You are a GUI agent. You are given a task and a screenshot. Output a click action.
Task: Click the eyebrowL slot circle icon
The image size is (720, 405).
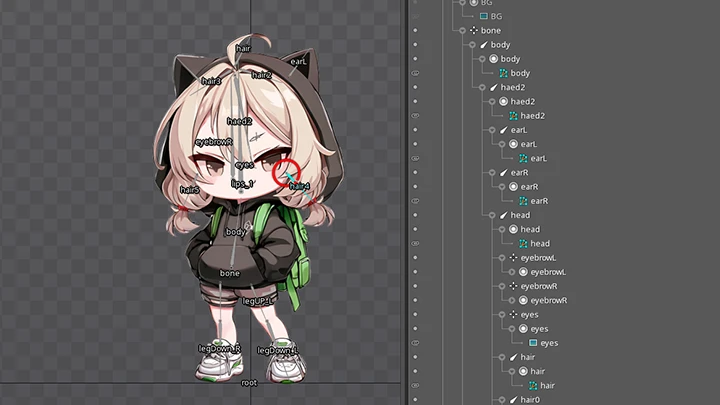523,272
